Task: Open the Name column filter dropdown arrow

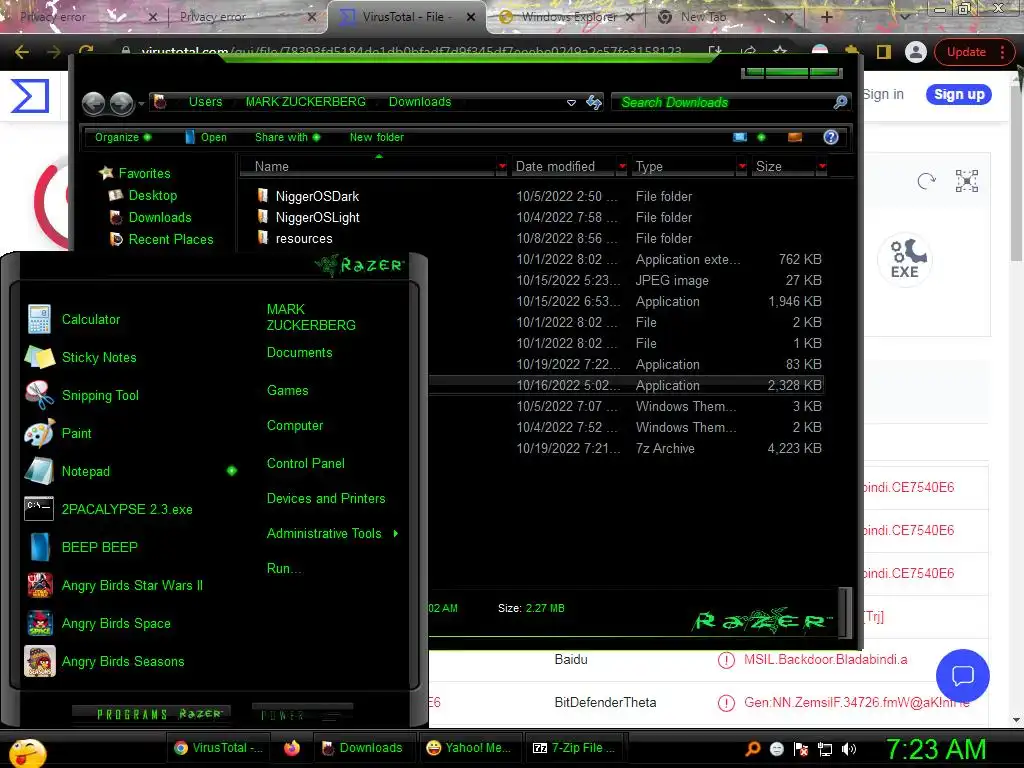Action: (x=502, y=167)
